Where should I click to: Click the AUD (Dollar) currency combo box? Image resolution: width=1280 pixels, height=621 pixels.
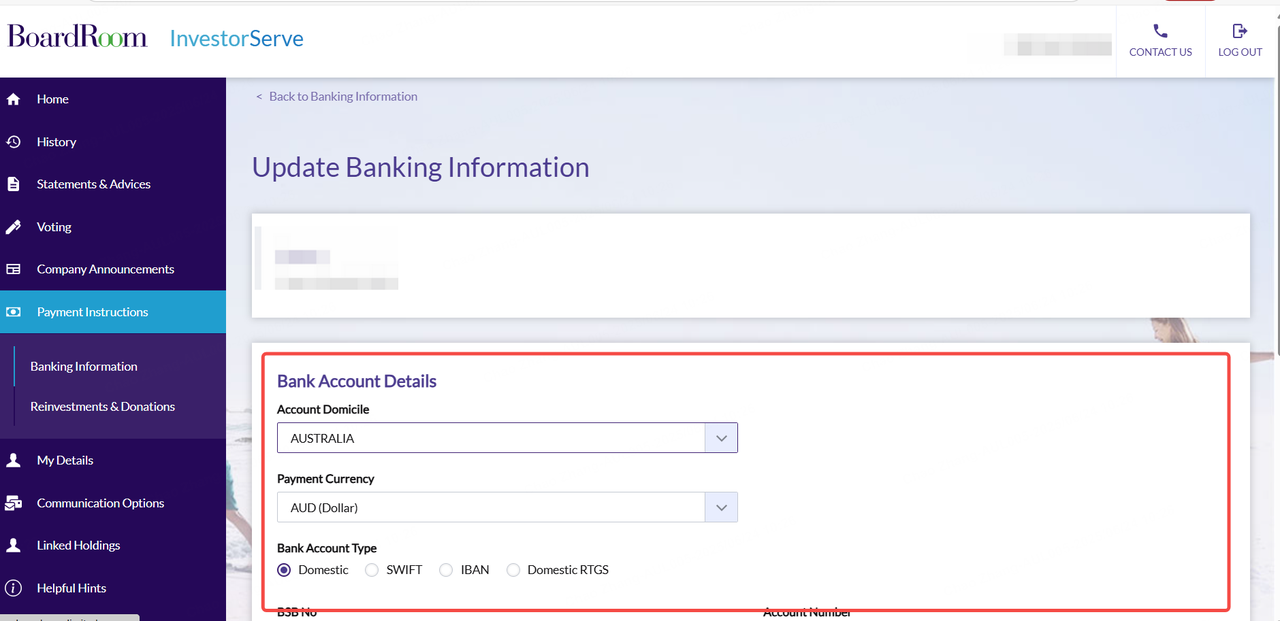pos(507,507)
